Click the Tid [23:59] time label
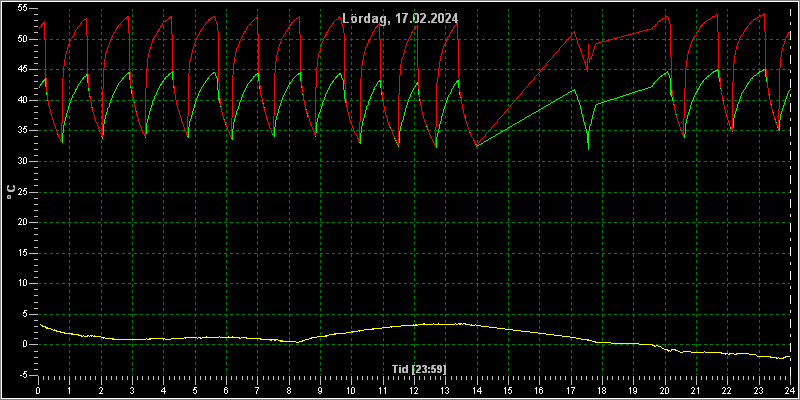Screen dimensions: 800x400 click(x=419, y=368)
